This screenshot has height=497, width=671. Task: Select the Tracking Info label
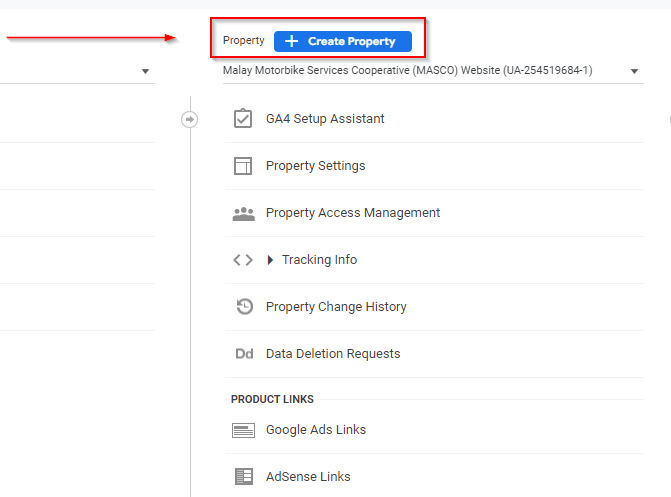click(x=319, y=260)
